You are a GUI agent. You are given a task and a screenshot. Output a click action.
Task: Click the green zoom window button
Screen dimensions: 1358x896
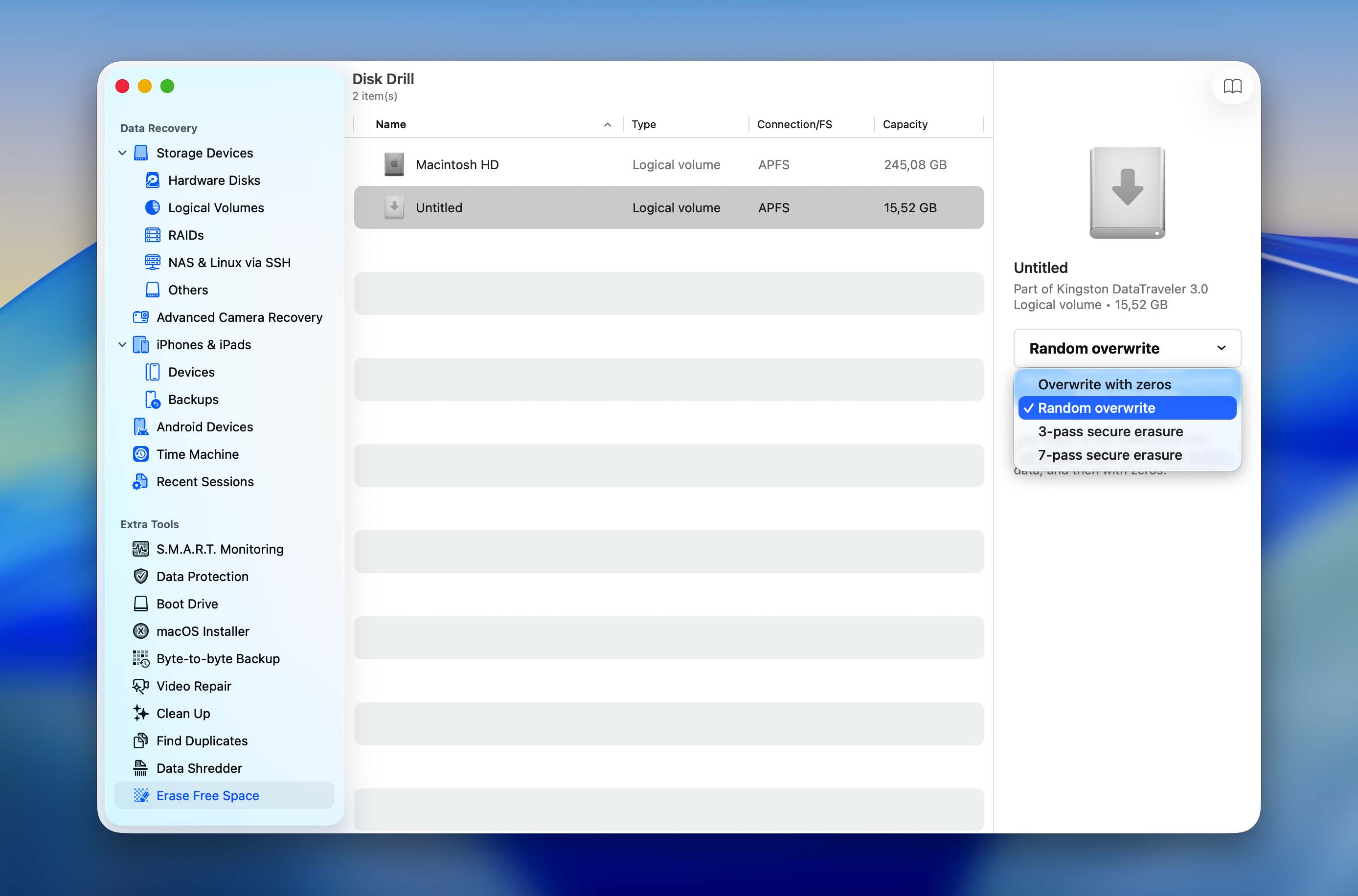point(167,86)
